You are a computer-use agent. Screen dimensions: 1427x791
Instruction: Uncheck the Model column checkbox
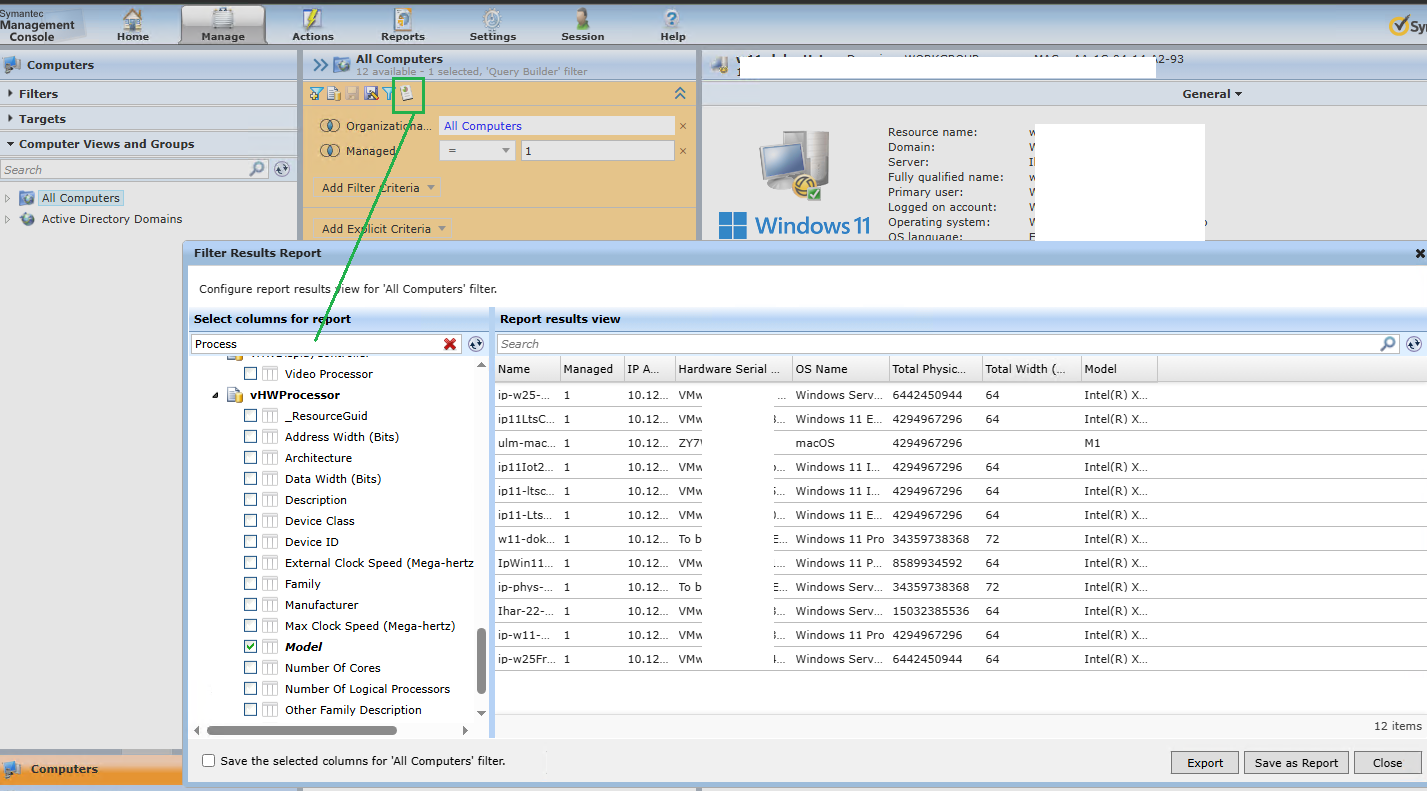click(251, 647)
